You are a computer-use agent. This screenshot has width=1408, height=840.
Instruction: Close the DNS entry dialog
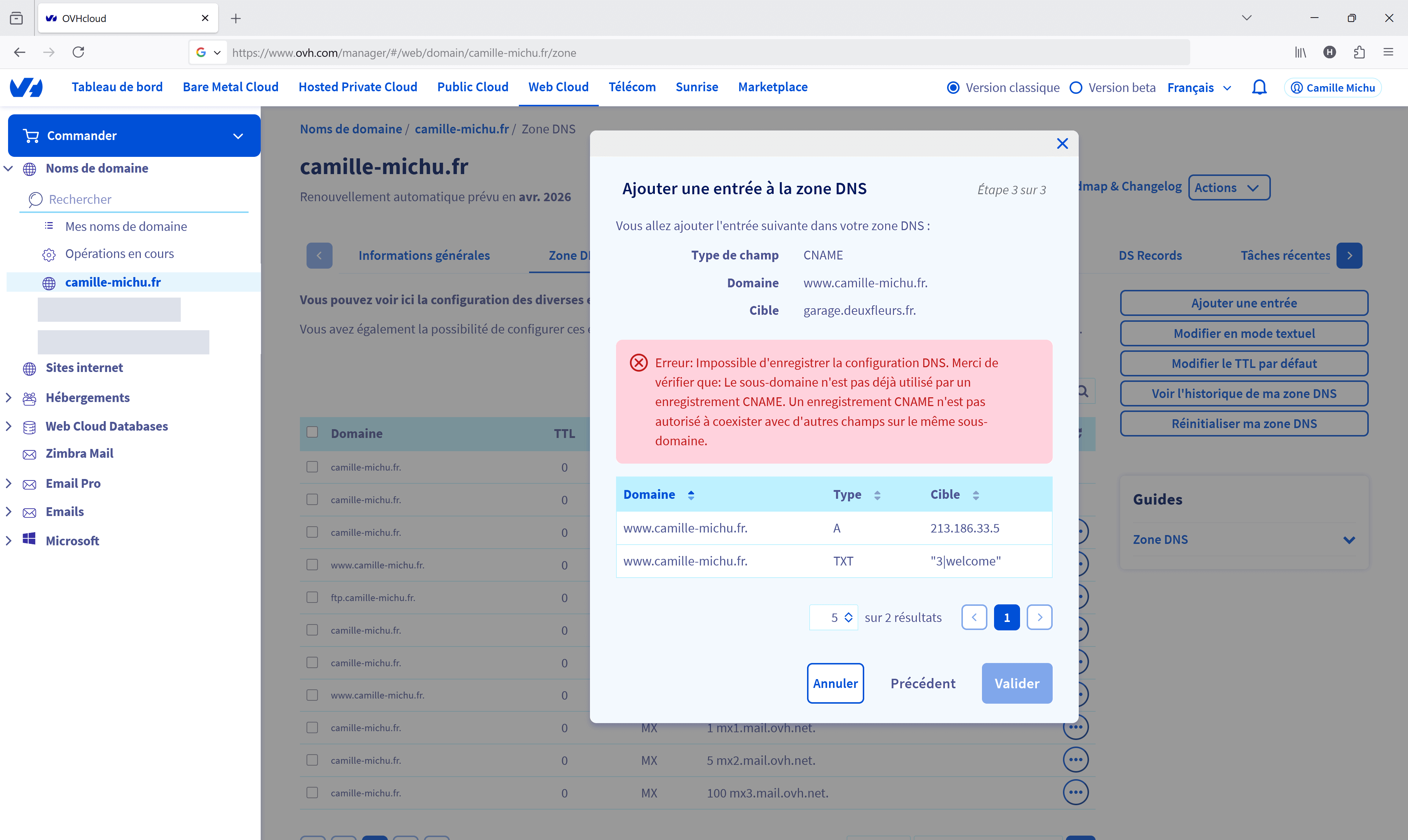coord(1062,144)
